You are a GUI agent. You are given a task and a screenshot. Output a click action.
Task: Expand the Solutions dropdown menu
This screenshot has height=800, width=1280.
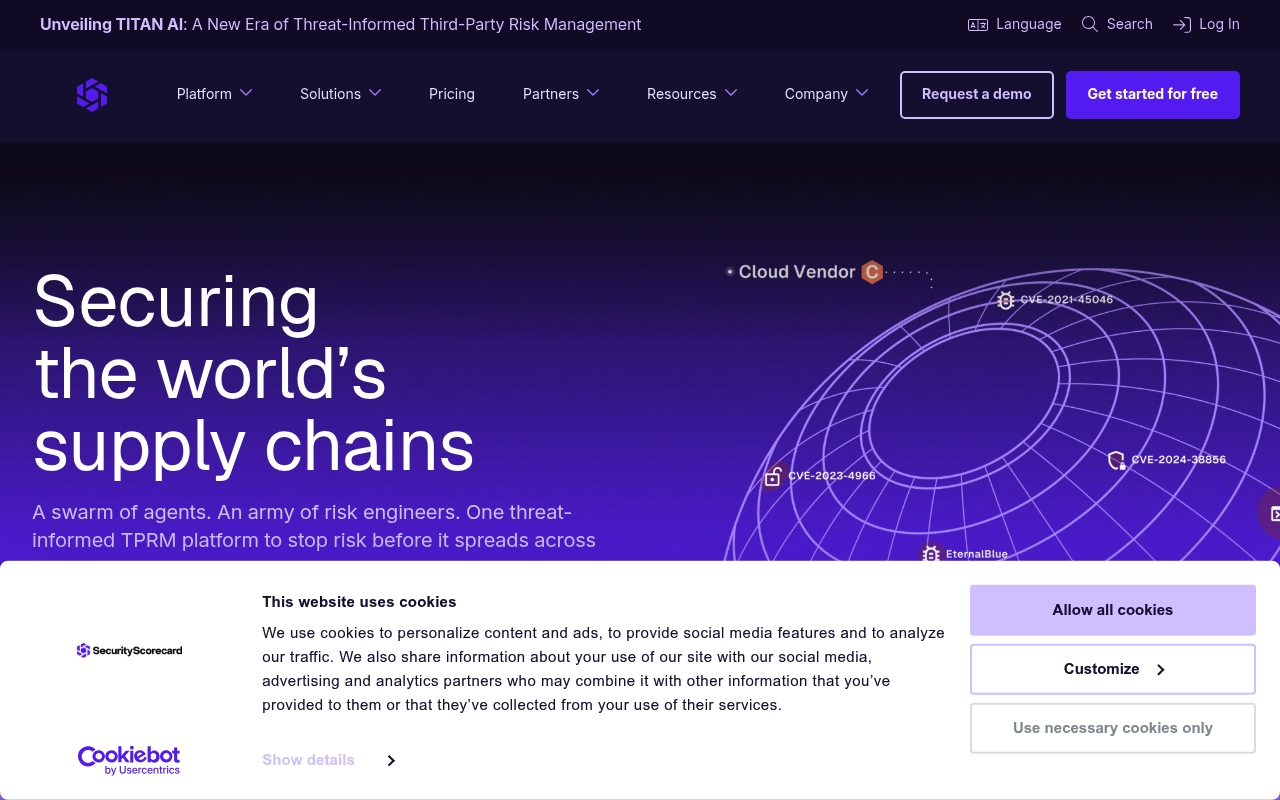[340, 94]
